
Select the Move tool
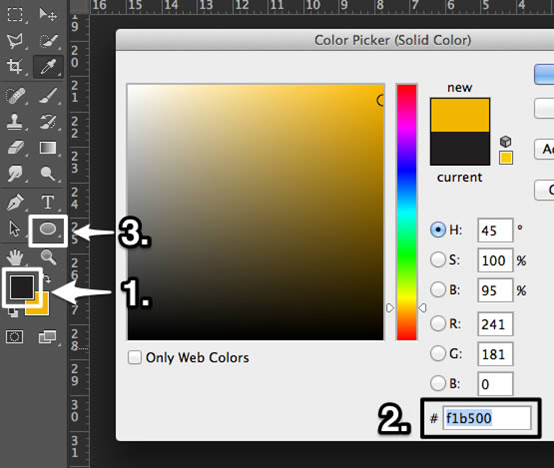click(x=48, y=14)
